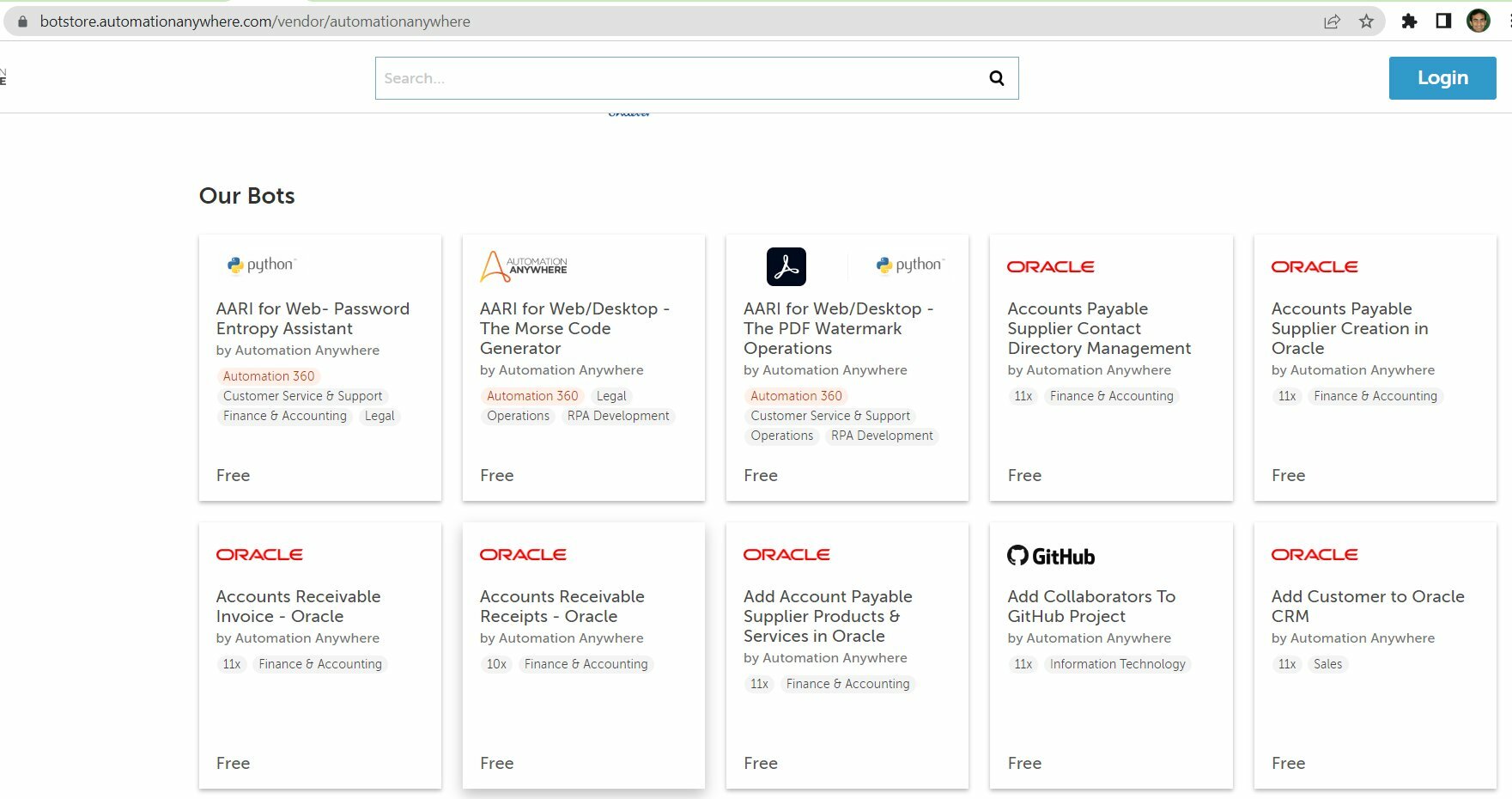Click Free price on Add Customer CRM card
Screen dimensions: 1512x799
[x=1288, y=763]
